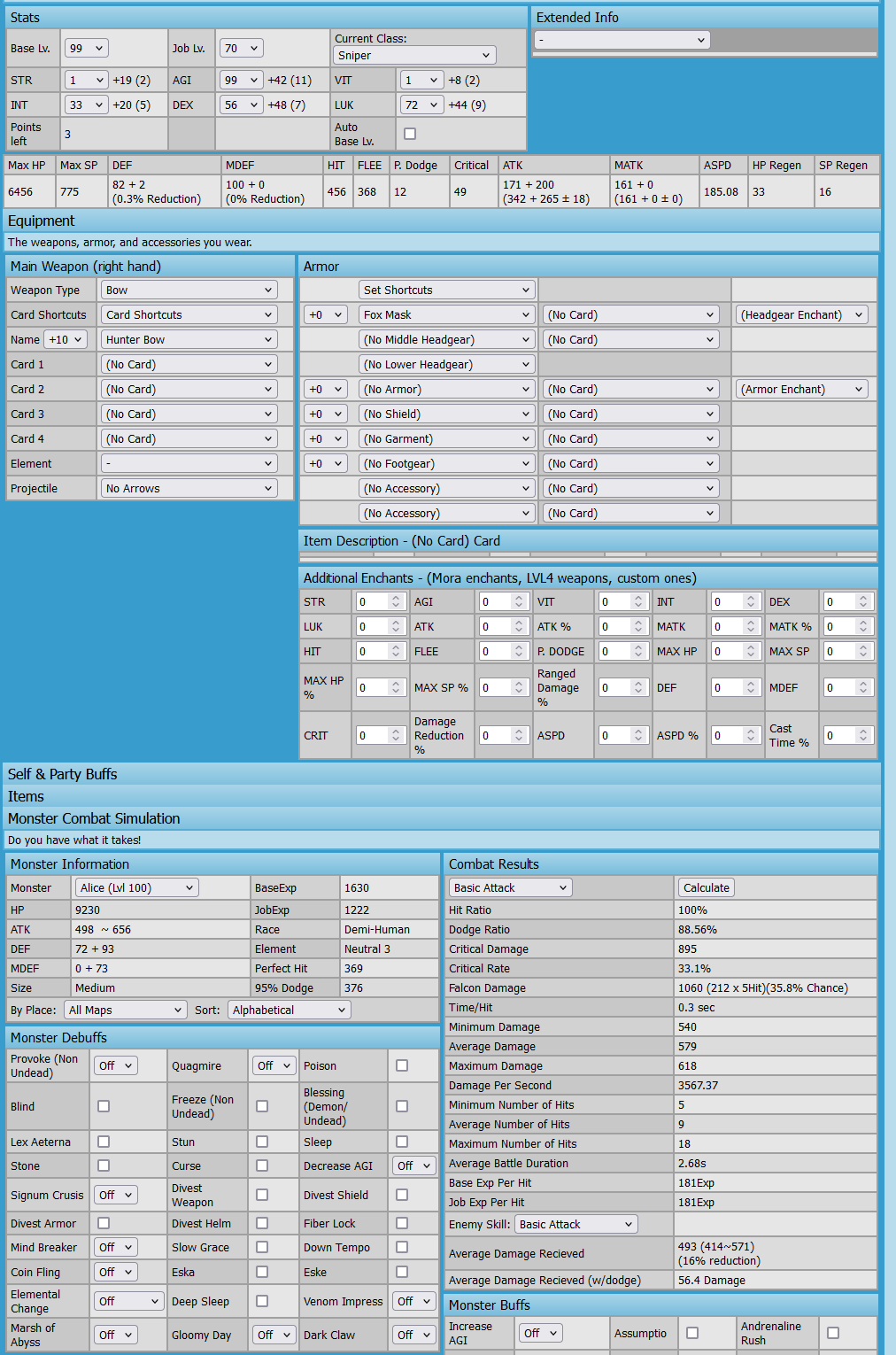Image resolution: width=896 pixels, height=1355 pixels.
Task: Open the LUK stat dropdown
Action: [421, 105]
